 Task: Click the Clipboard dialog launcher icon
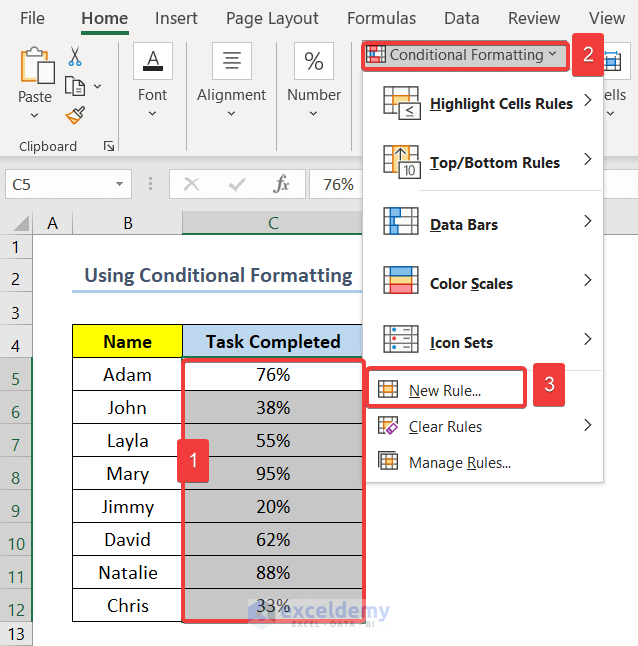[109, 146]
